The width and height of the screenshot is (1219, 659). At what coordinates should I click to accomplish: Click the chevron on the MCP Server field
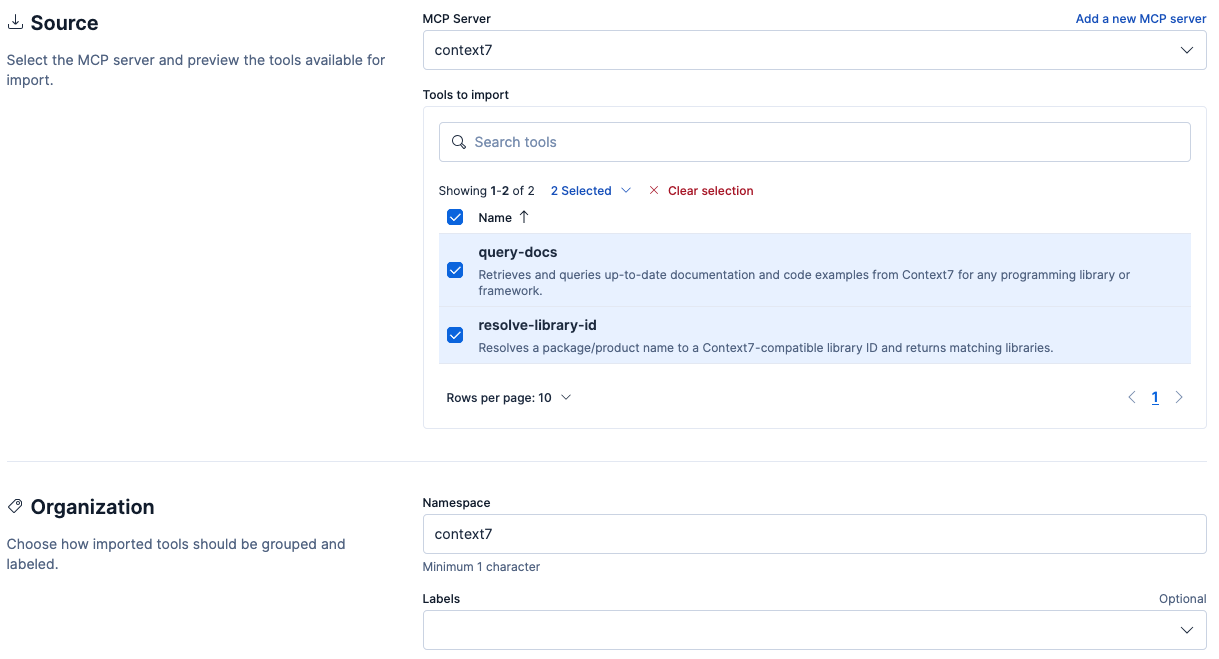(x=1186, y=49)
